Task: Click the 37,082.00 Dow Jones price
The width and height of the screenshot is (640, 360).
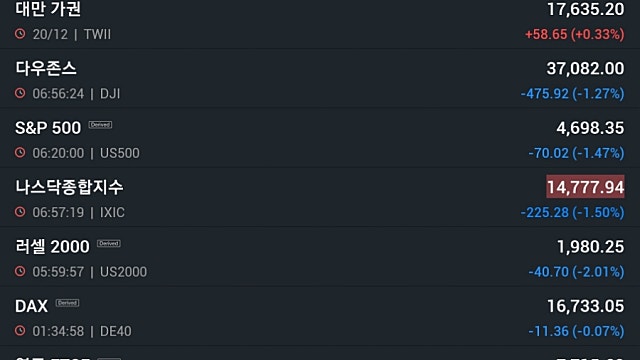Action: click(x=585, y=69)
